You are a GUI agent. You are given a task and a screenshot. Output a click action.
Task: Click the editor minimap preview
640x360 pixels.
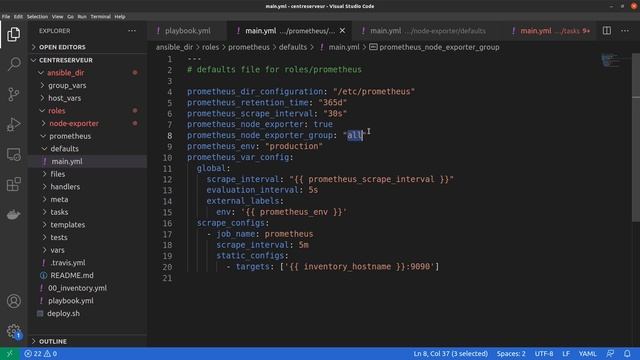[x=611, y=60]
